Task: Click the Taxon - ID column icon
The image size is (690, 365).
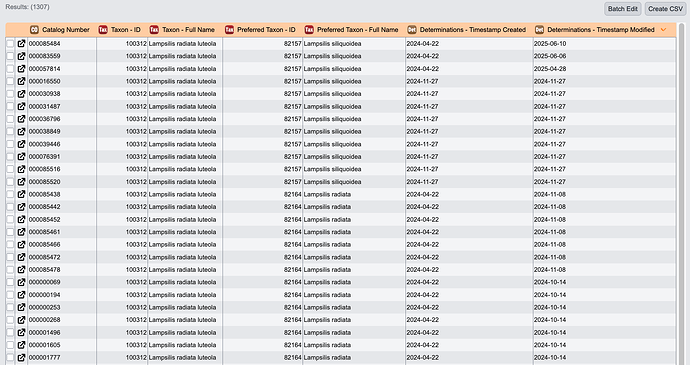Action: coord(103,29)
